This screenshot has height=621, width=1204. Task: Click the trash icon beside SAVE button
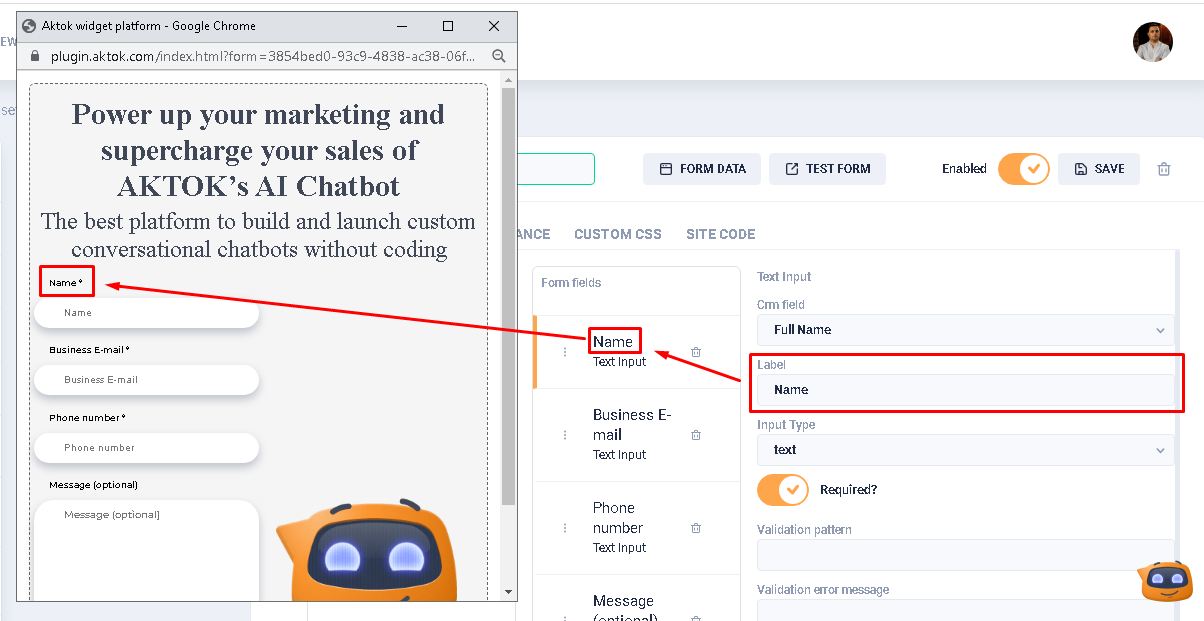1164,169
